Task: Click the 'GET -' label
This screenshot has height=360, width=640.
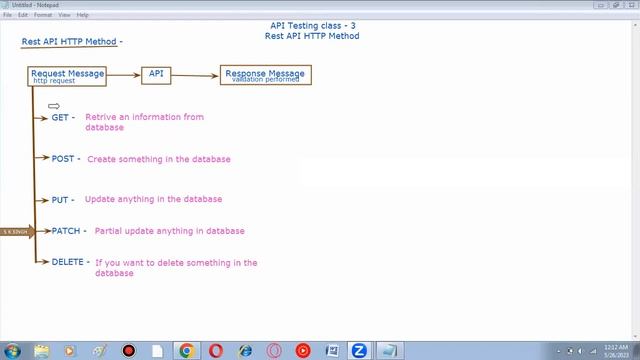Action: click(63, 118)
